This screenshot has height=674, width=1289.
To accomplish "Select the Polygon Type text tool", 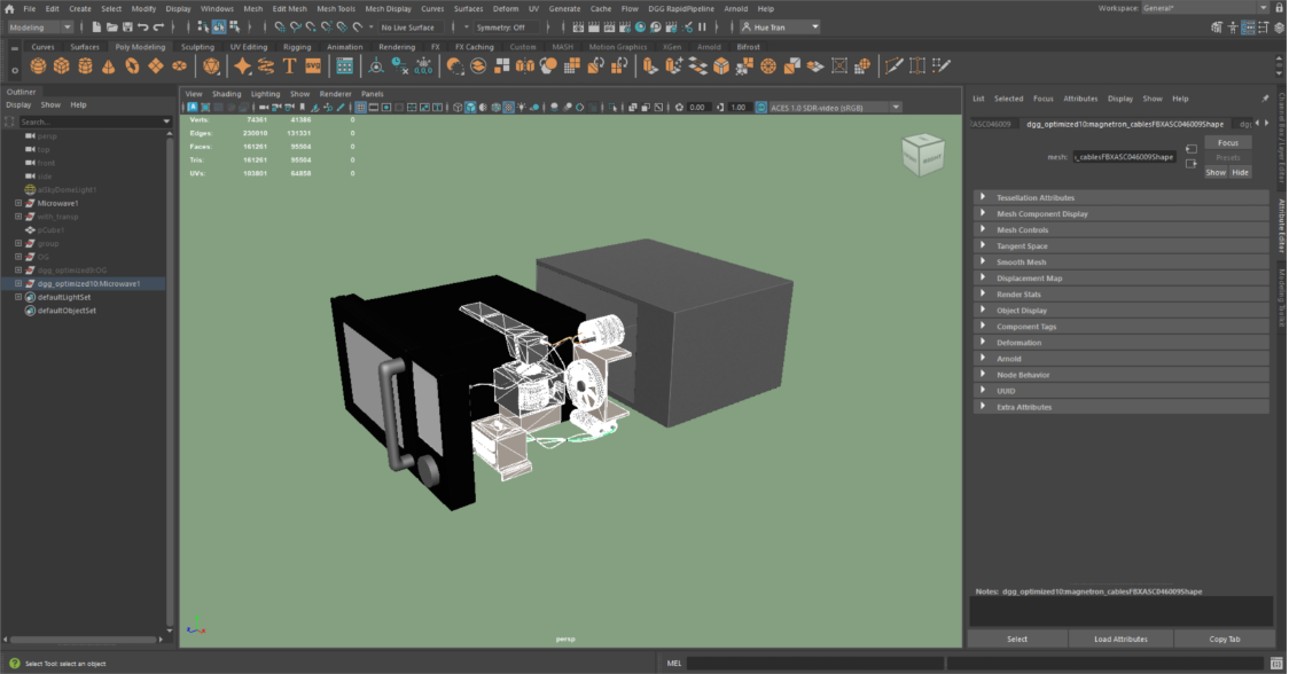I will point(289,66).
